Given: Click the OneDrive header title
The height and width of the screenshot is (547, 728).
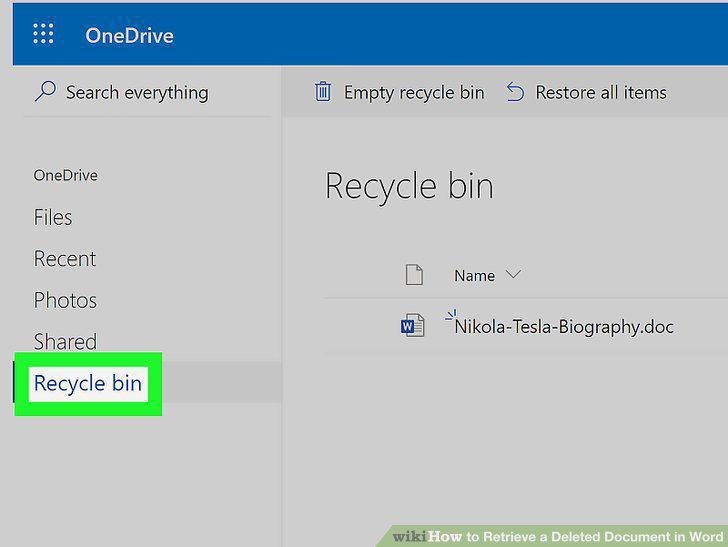Looking at the screenshot, I should (129, 36).
